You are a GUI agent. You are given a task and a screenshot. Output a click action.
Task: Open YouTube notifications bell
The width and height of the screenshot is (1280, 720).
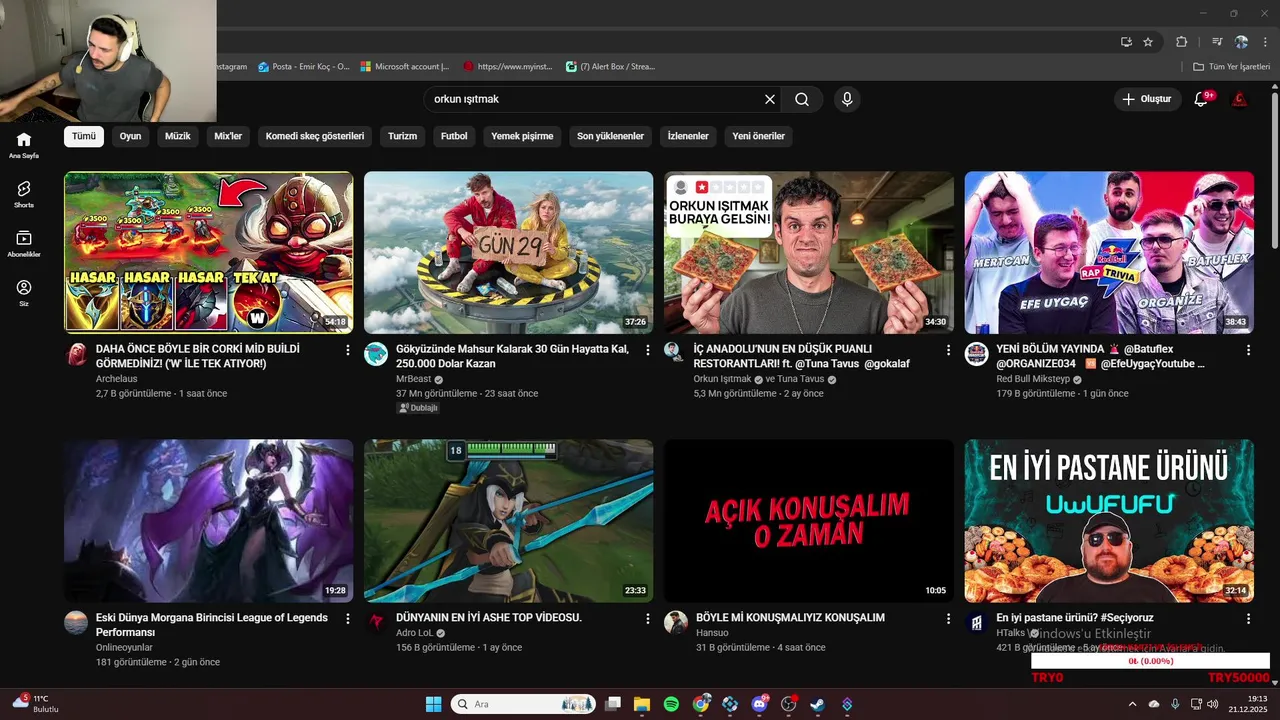(1201, 99)
